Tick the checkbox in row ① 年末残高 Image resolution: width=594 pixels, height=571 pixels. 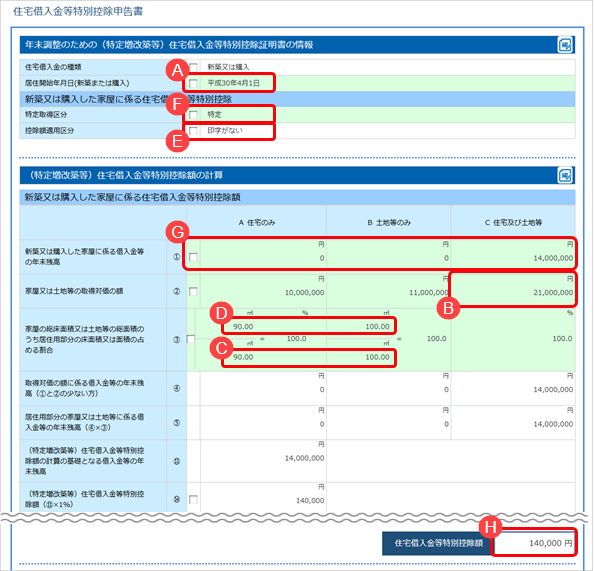[193, 257]
